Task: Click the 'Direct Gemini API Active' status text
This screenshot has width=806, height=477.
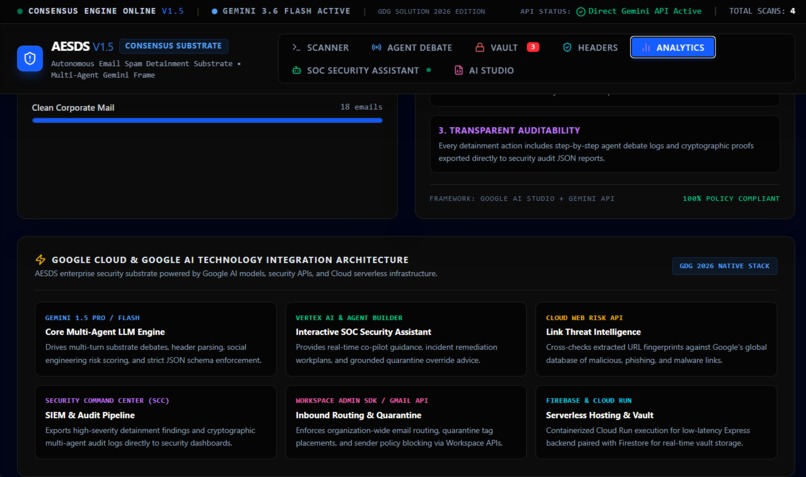Action: pyautogui.click(x=645, y=11)
